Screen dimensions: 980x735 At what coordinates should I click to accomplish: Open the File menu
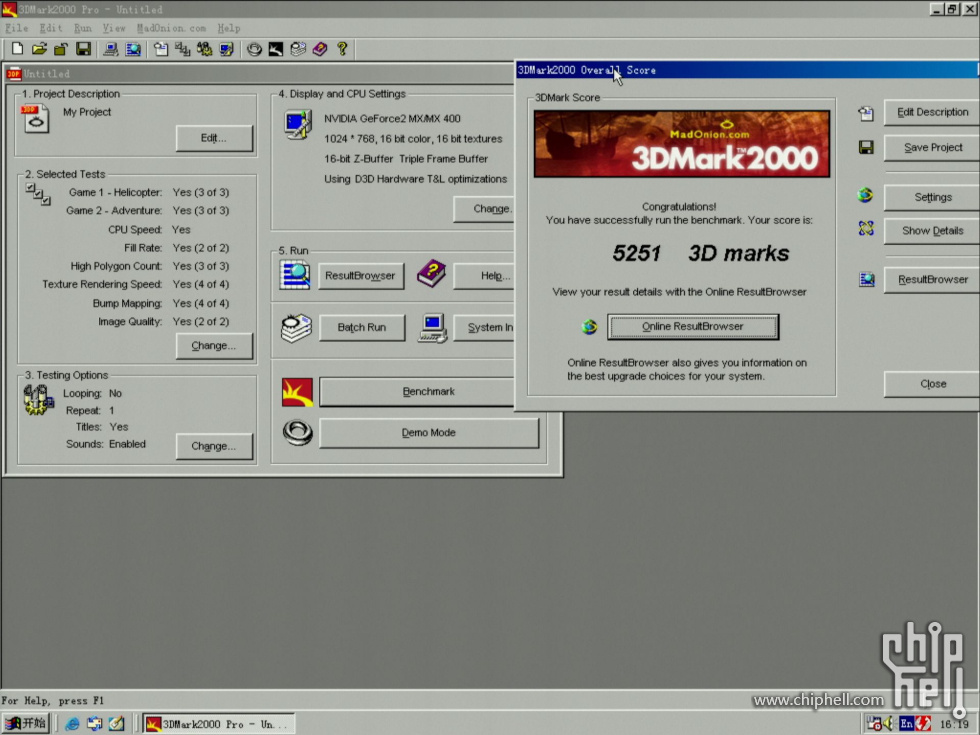(16, 28)
